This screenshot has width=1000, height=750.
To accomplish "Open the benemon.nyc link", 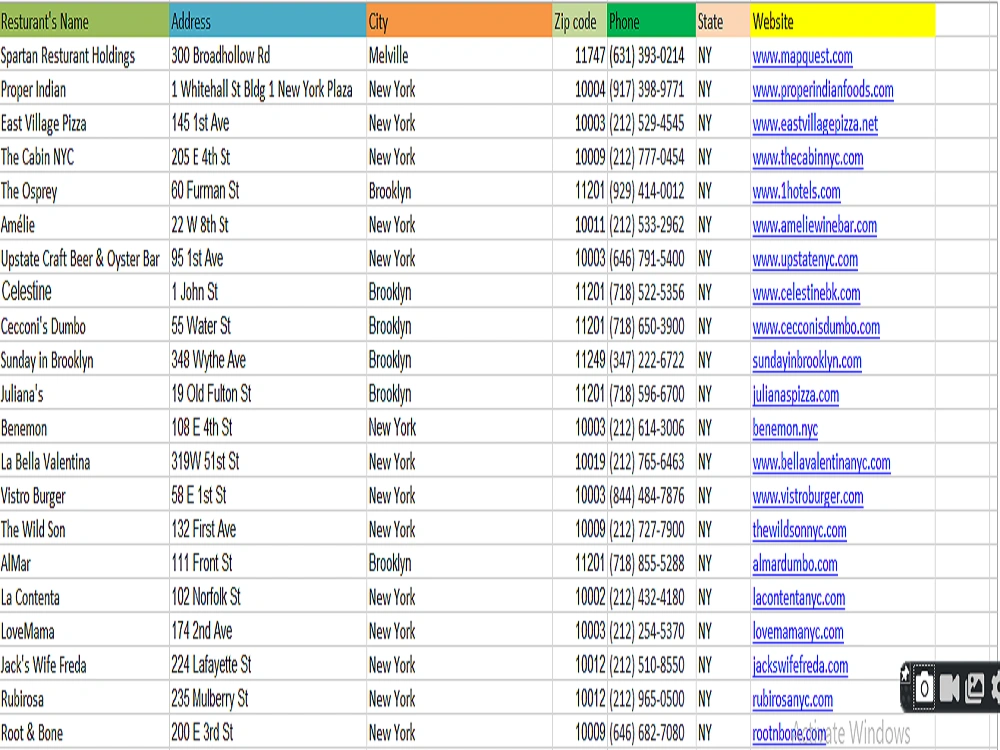I will [x=785, y=428].
